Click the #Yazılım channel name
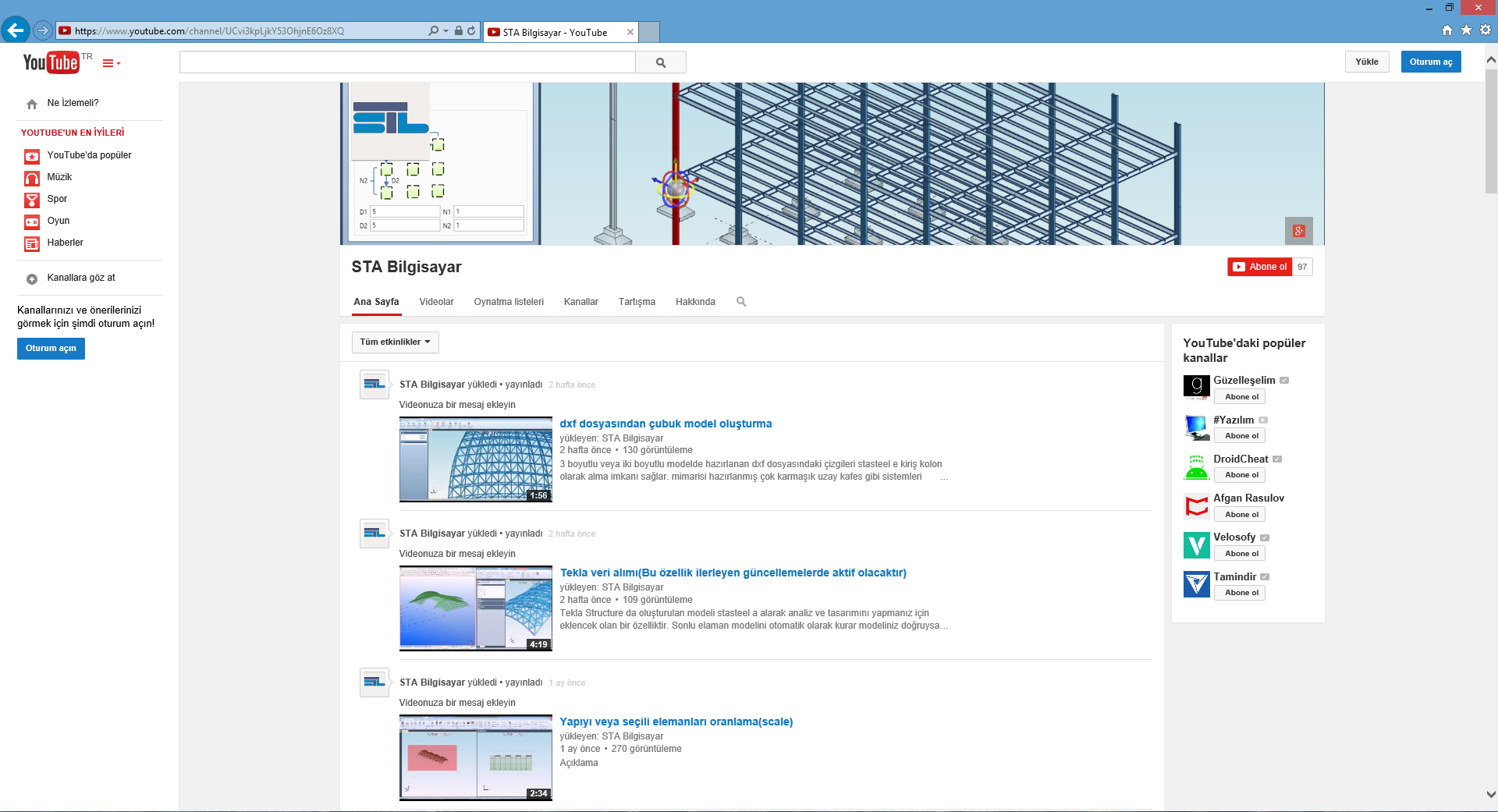This screenshot has width=1498, height=812. point(1234,420)
